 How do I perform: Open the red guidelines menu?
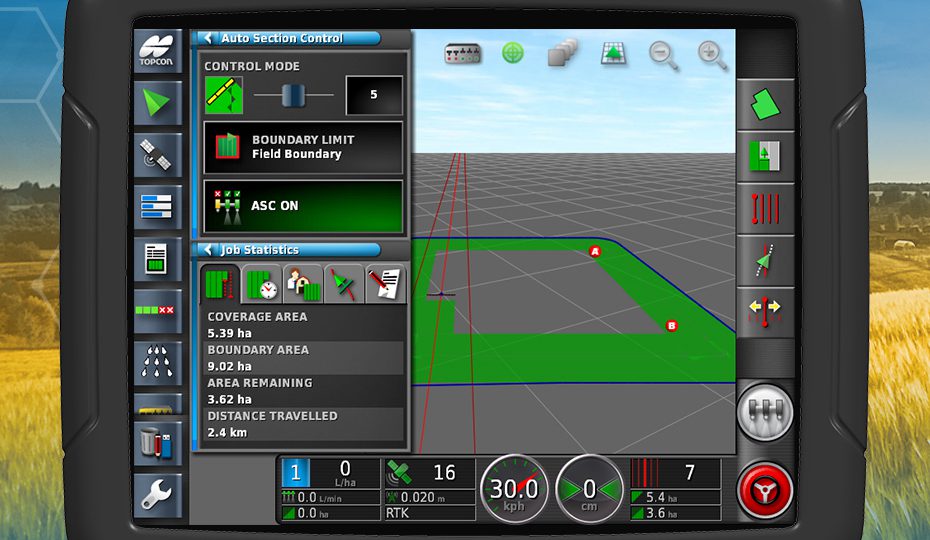point(765,209)
